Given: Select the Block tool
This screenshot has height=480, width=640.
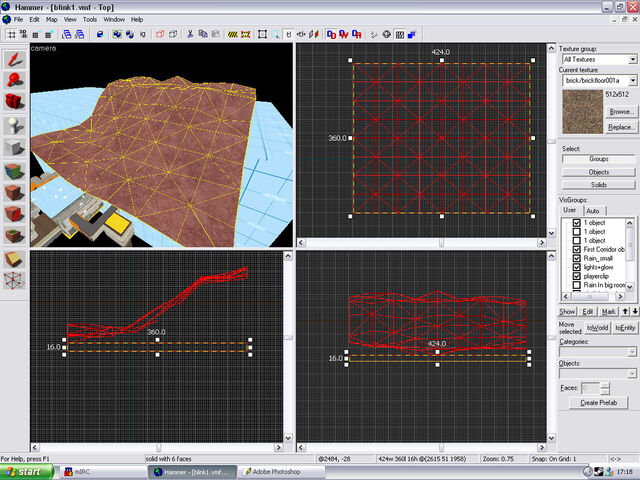Looking at the screenshot, I should pos(15,147).
